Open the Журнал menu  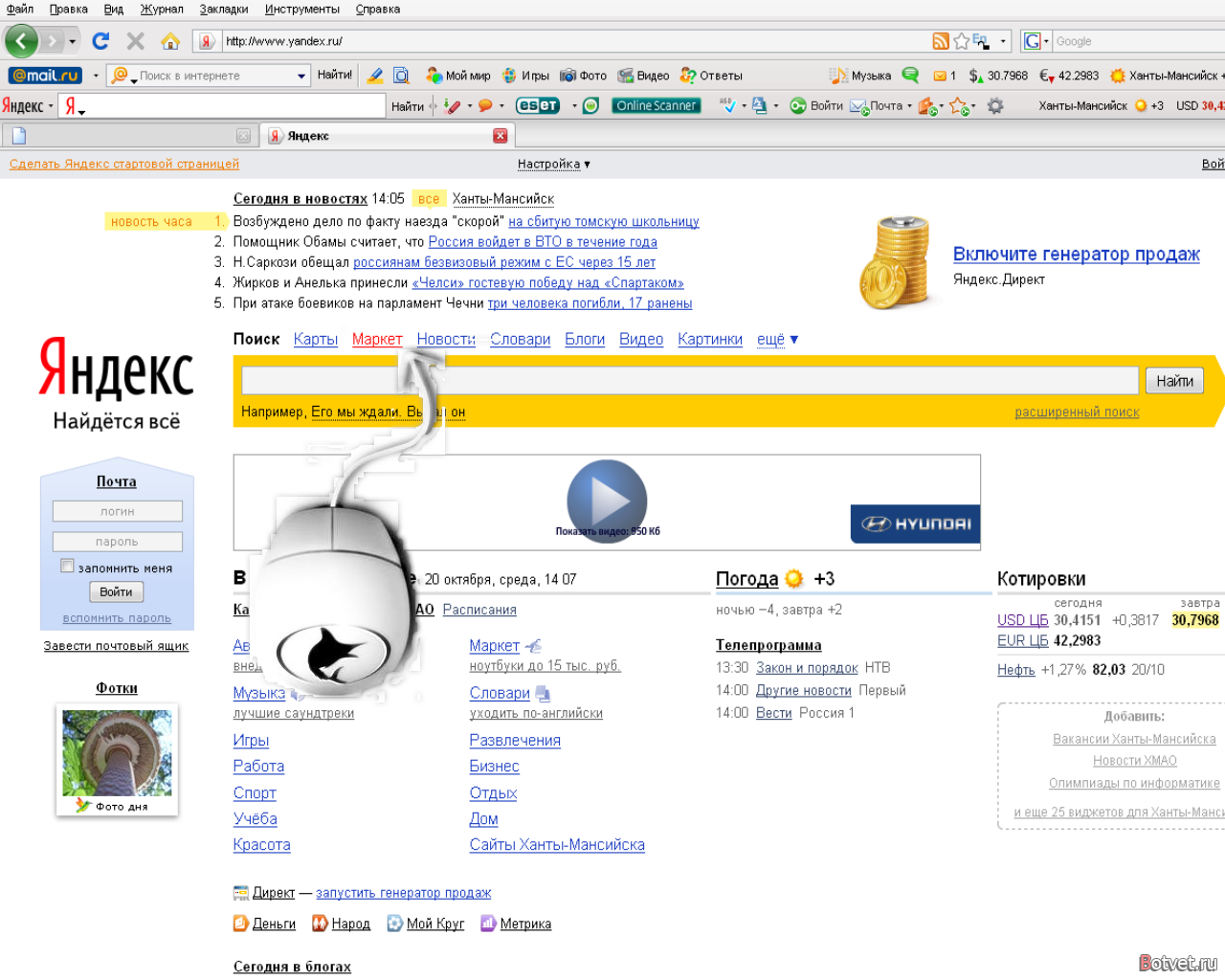click(x=162, y=9)
